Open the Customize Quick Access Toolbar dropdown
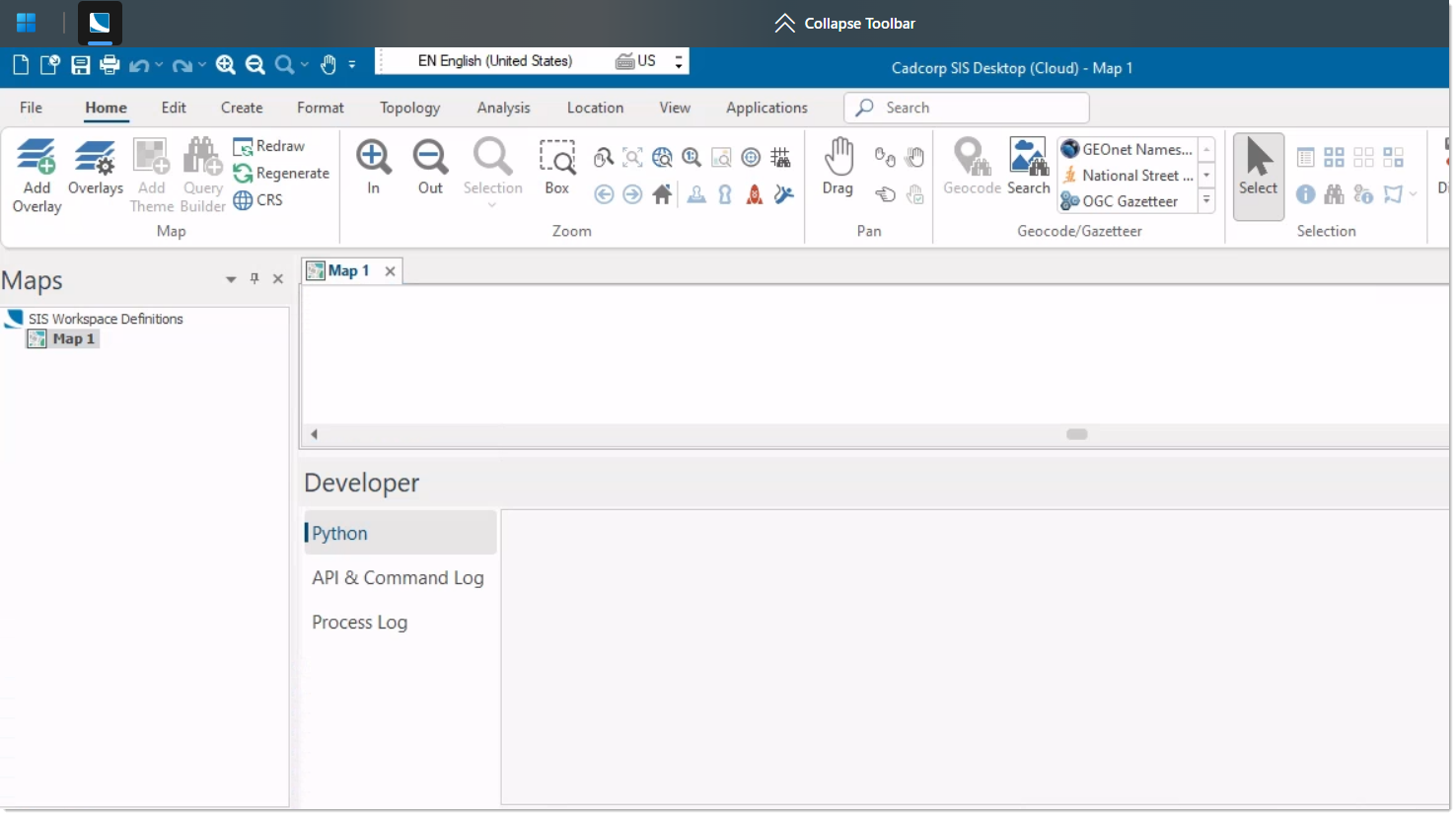 352,65
